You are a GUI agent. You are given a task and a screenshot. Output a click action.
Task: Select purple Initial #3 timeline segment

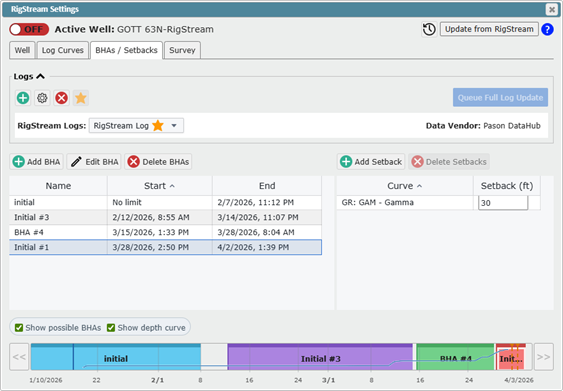pos(320,357)
